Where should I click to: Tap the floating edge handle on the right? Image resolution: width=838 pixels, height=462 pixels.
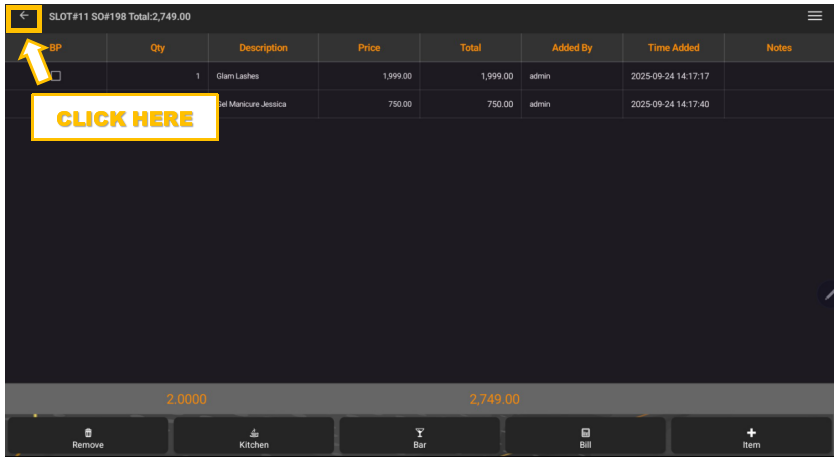(827, 294)
